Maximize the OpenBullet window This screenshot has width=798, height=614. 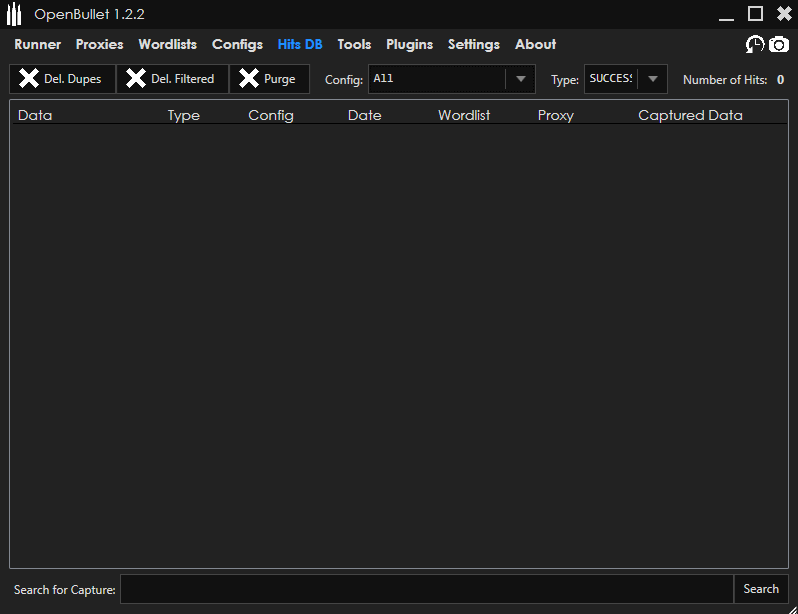pos(755,14)
